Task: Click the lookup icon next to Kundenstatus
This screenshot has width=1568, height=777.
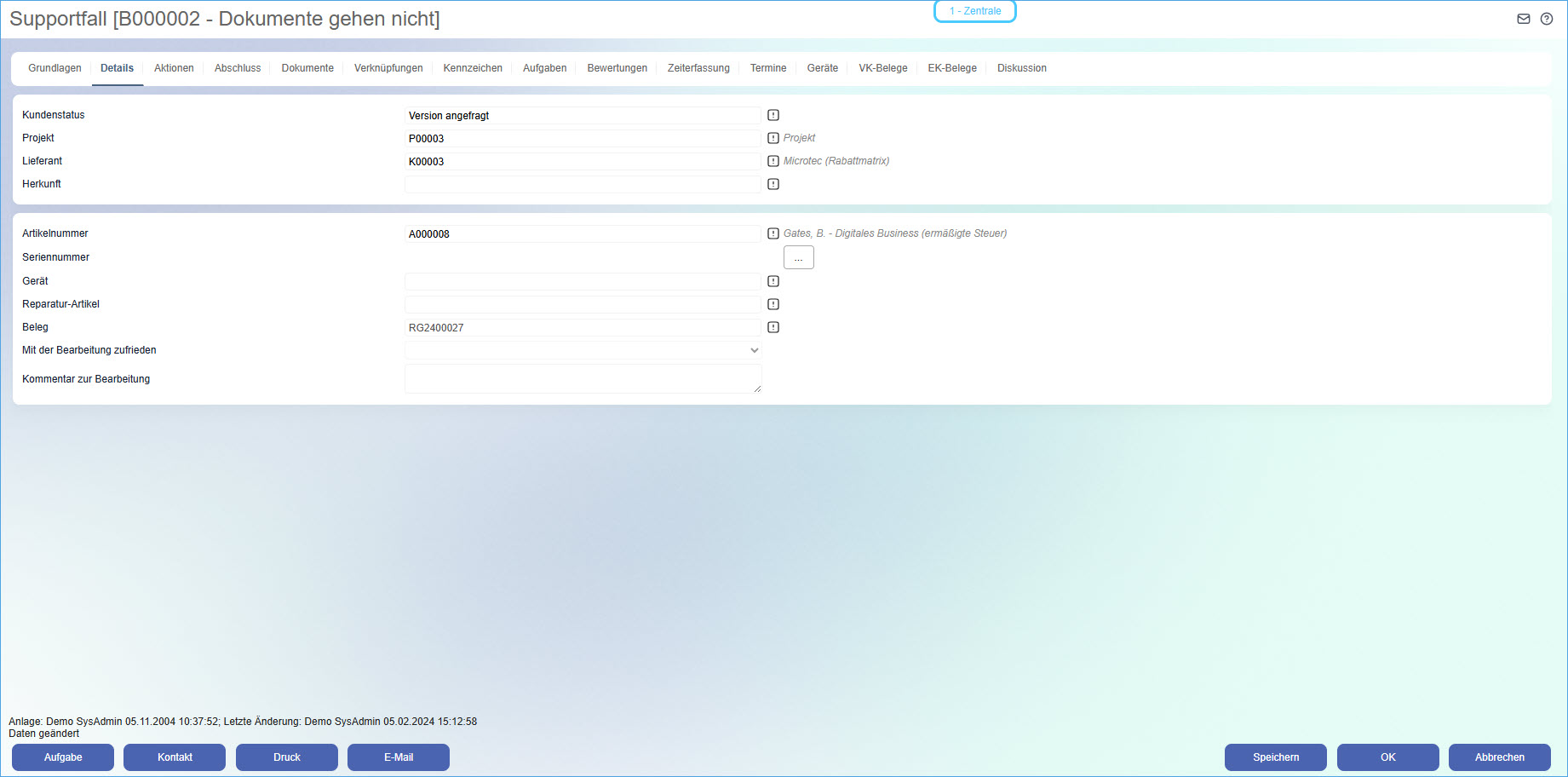Action: pyautogui.click(x=773, y=115)
